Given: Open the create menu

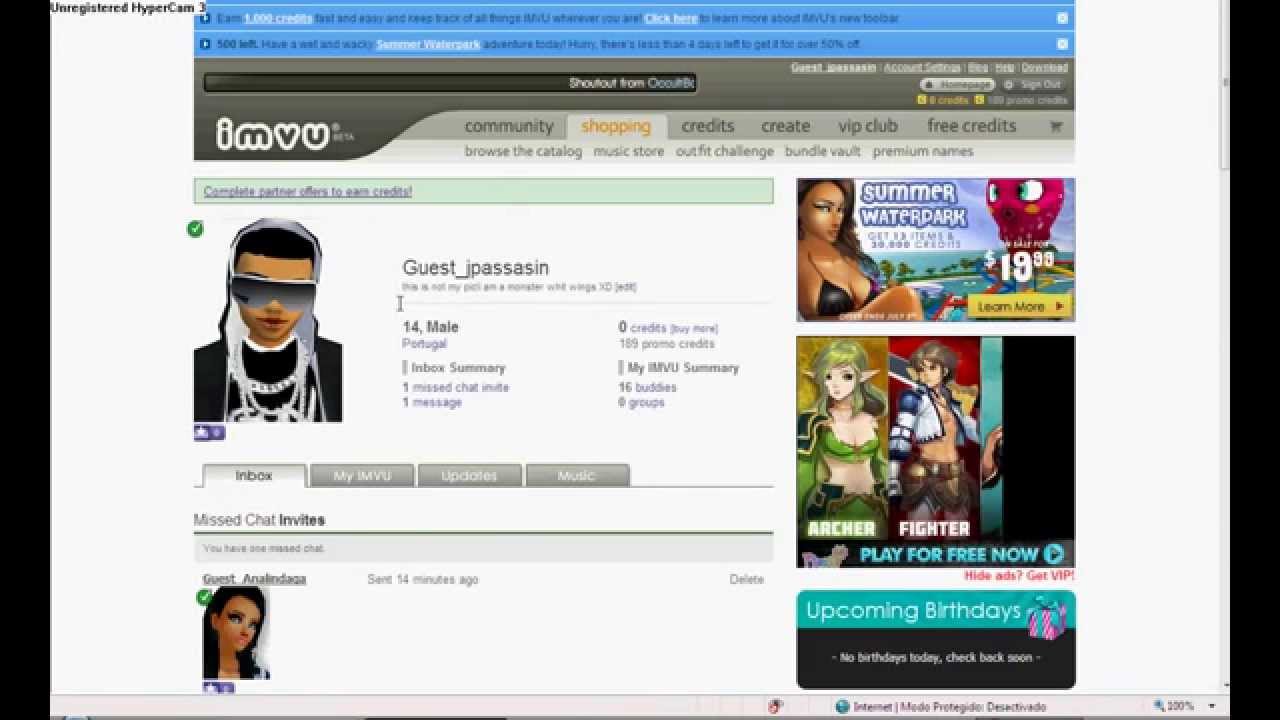Looking at the screenshot, I should point(786,126).
